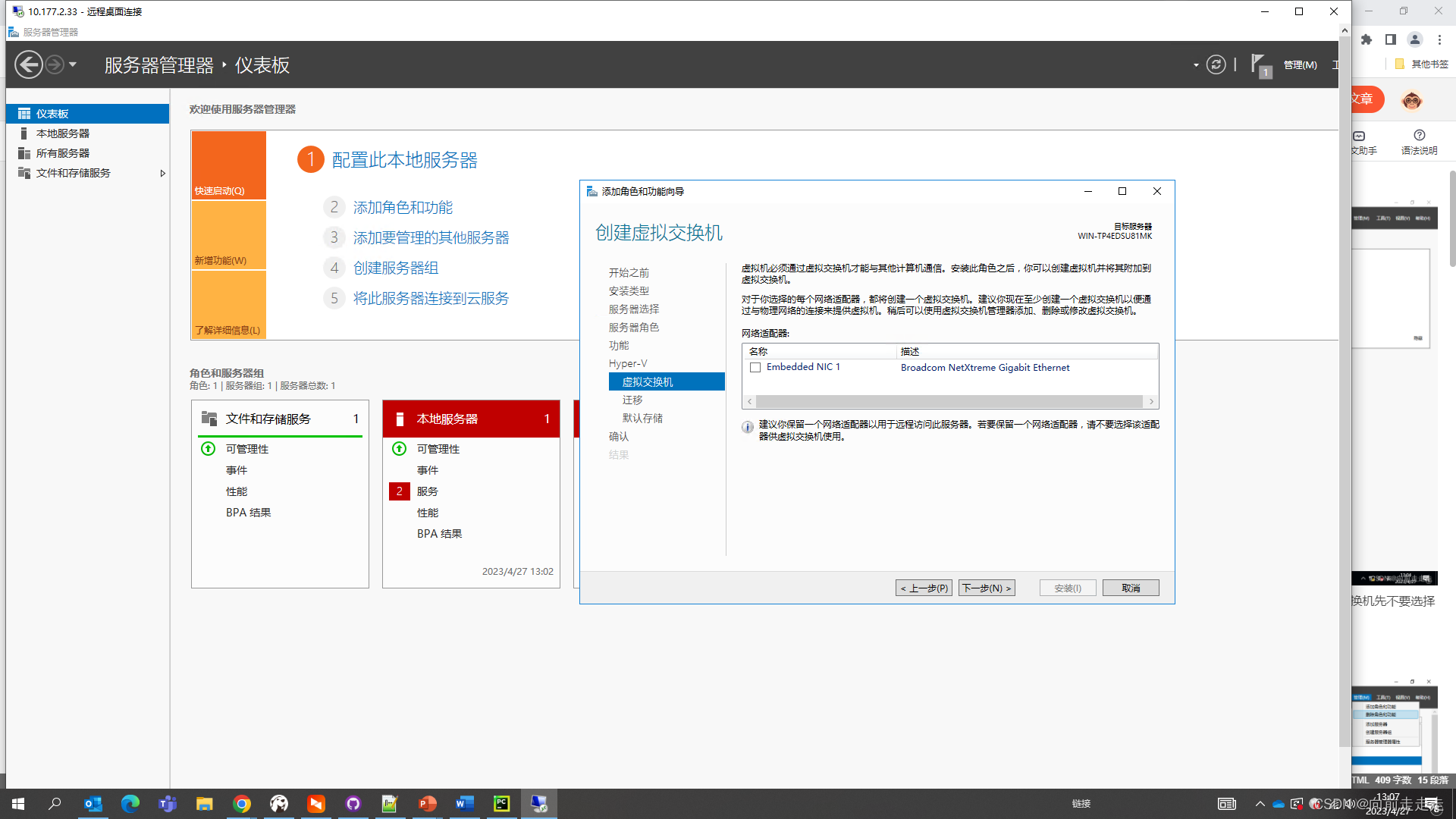Click the refresh dashboard icon

pos(1216,64)
